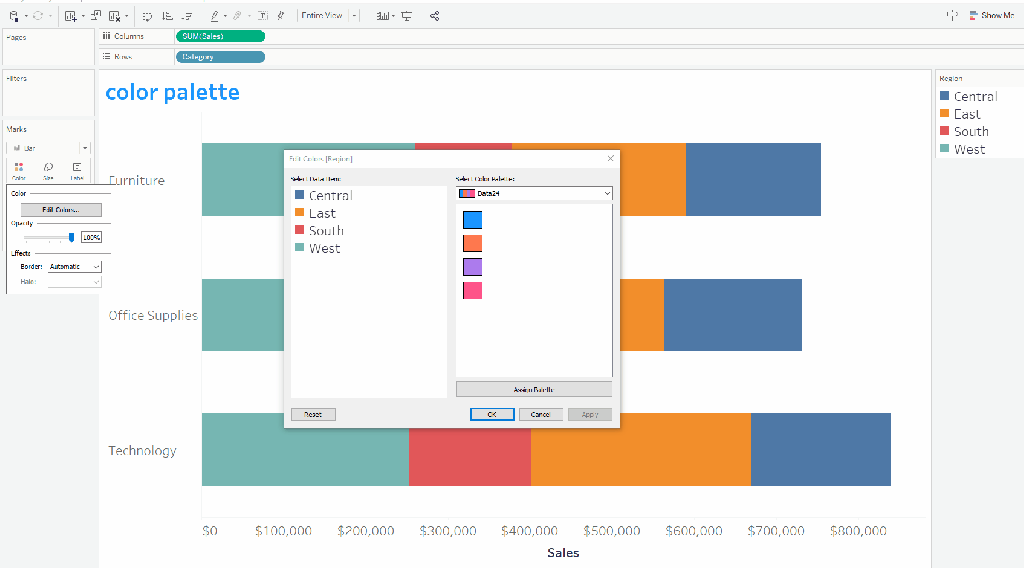Click the Share workbook icon in toolbar
The height and width of the screenshot is (568, 1024).
coord(434,16)
